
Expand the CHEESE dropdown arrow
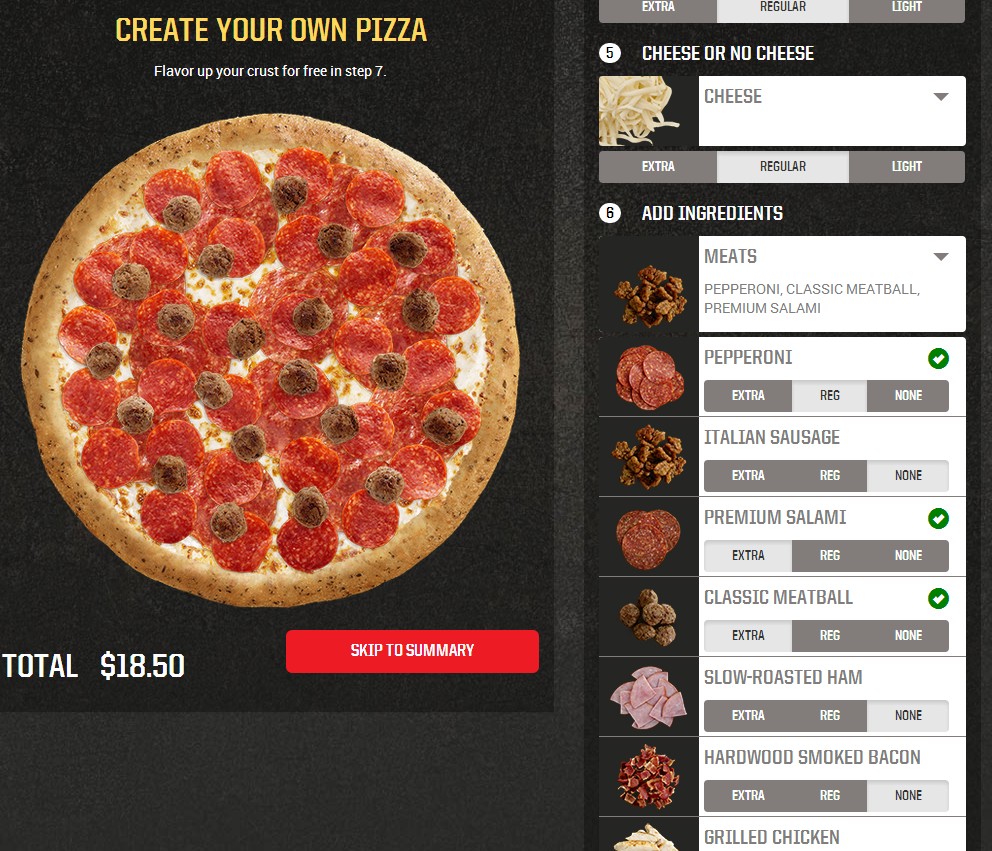point(941,97)
